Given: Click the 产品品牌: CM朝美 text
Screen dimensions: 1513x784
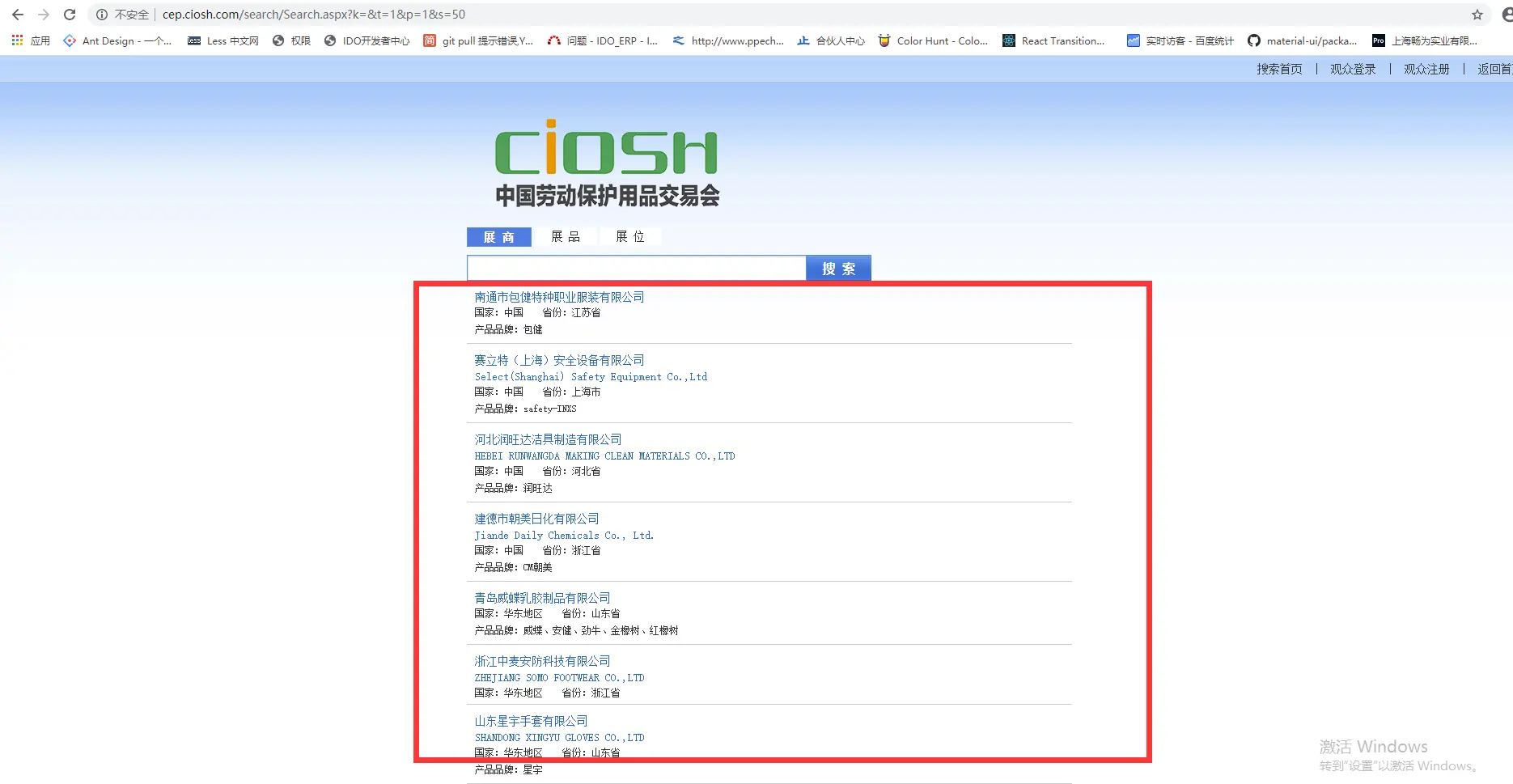Looking at the screenshot, I should pyautogui.click(x=513, y=567).
